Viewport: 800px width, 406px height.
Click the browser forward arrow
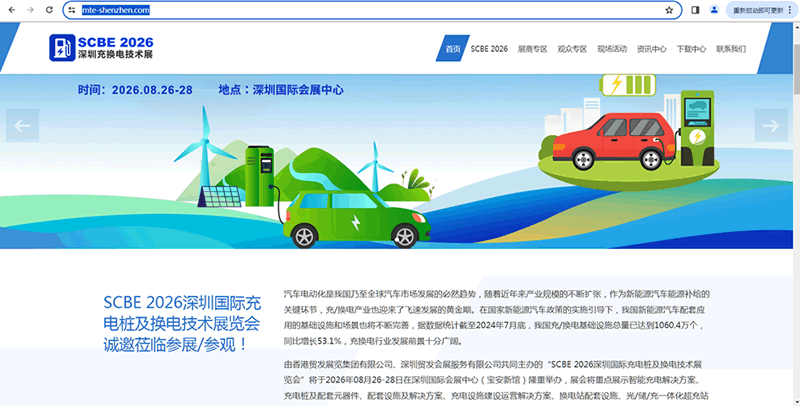click(x=30, y=10)
